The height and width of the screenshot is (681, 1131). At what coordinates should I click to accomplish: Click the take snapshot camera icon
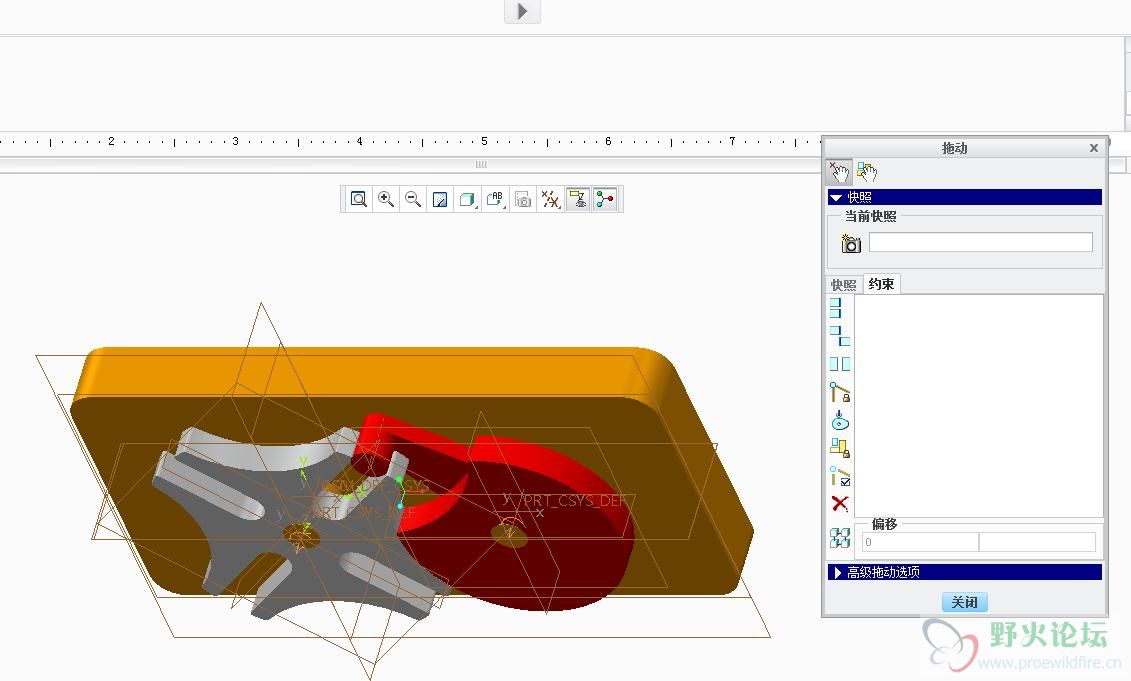[850, 244]
